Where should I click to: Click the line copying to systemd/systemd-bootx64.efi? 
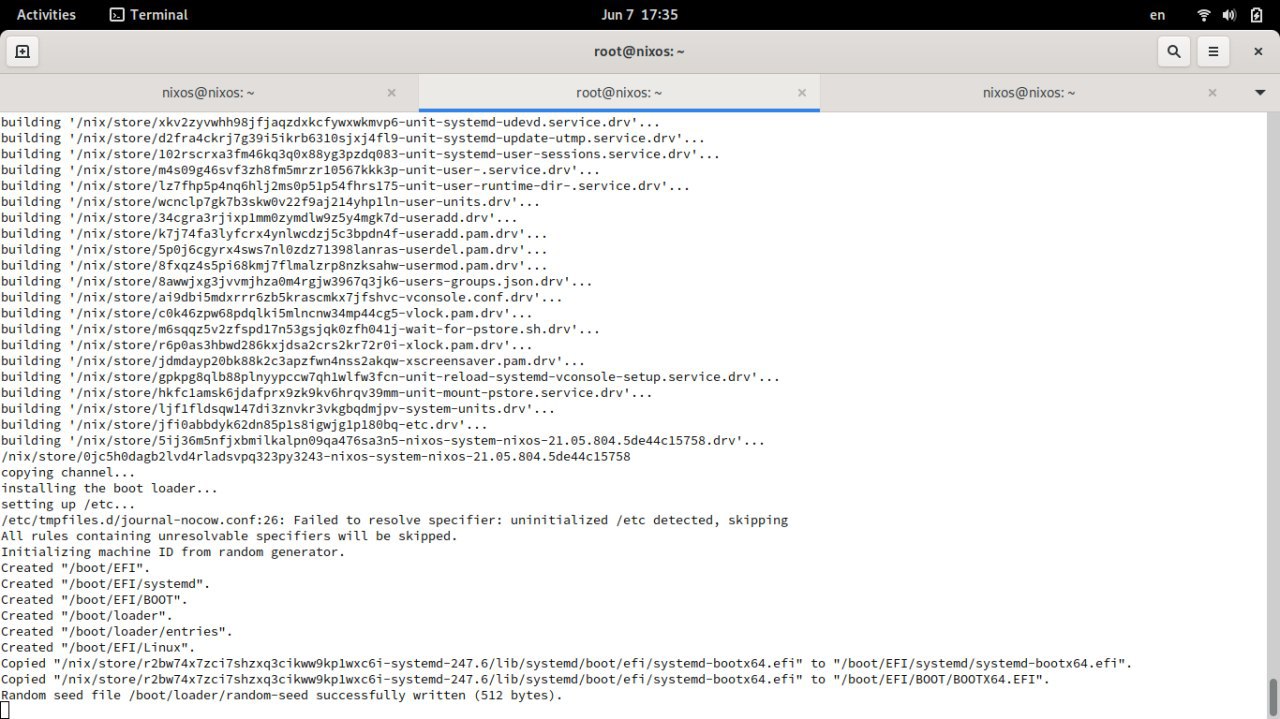pos(566,663)
